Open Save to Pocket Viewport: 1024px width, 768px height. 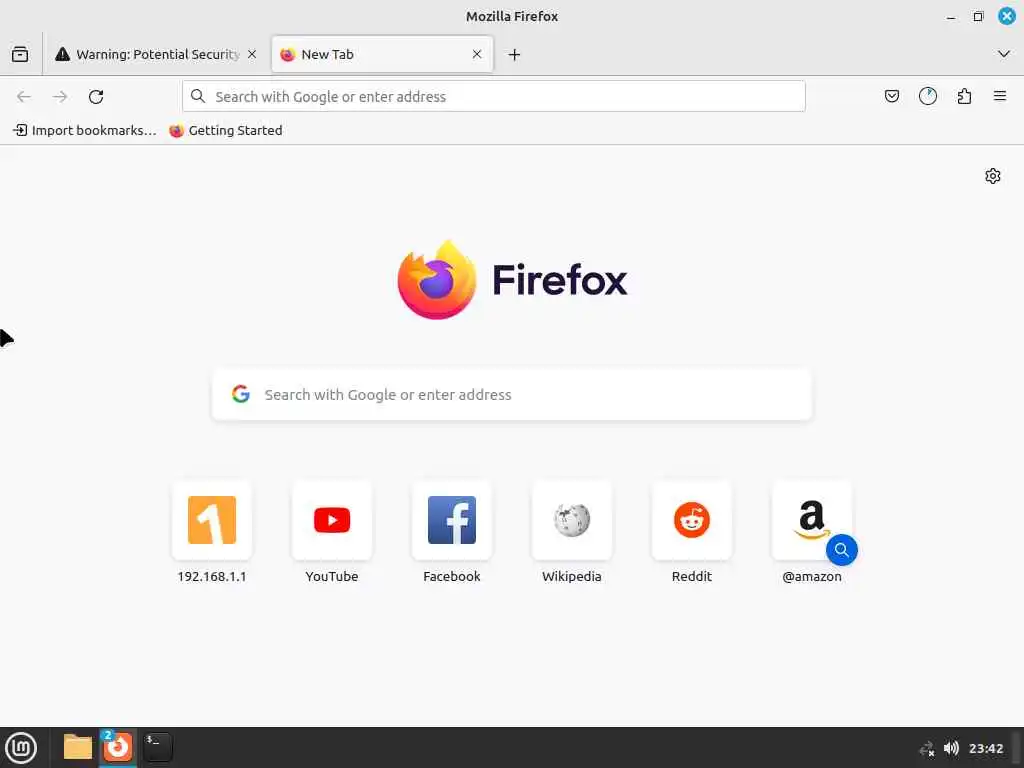pos(891,97)
